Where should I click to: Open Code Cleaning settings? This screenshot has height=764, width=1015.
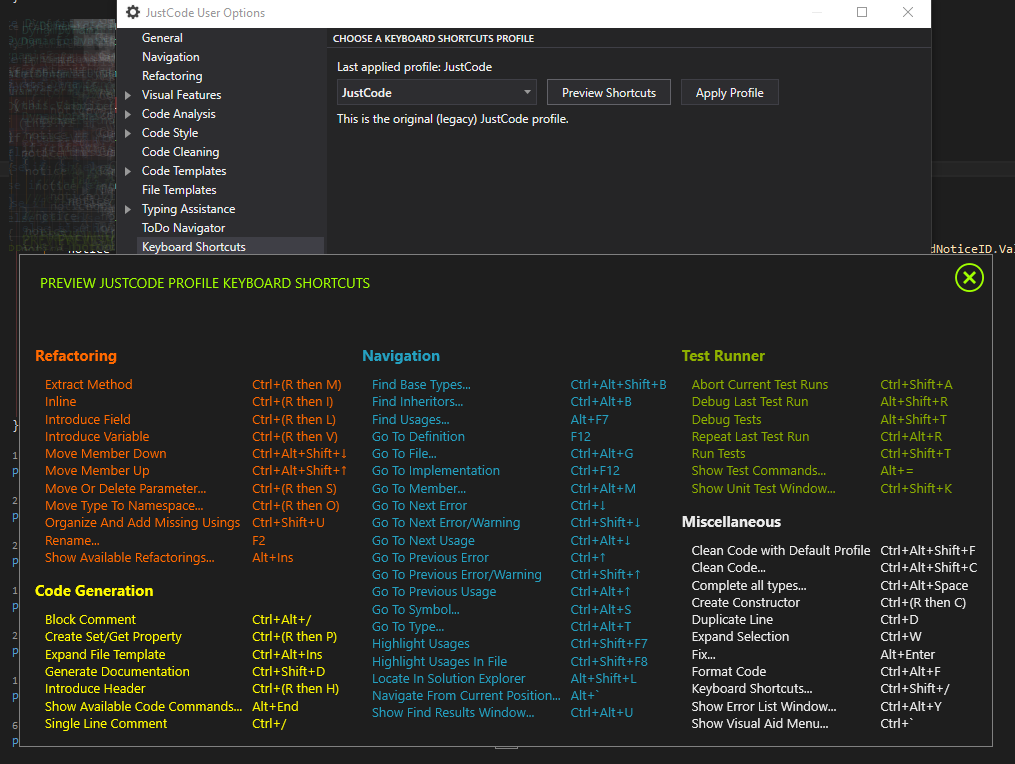(181, 152)
